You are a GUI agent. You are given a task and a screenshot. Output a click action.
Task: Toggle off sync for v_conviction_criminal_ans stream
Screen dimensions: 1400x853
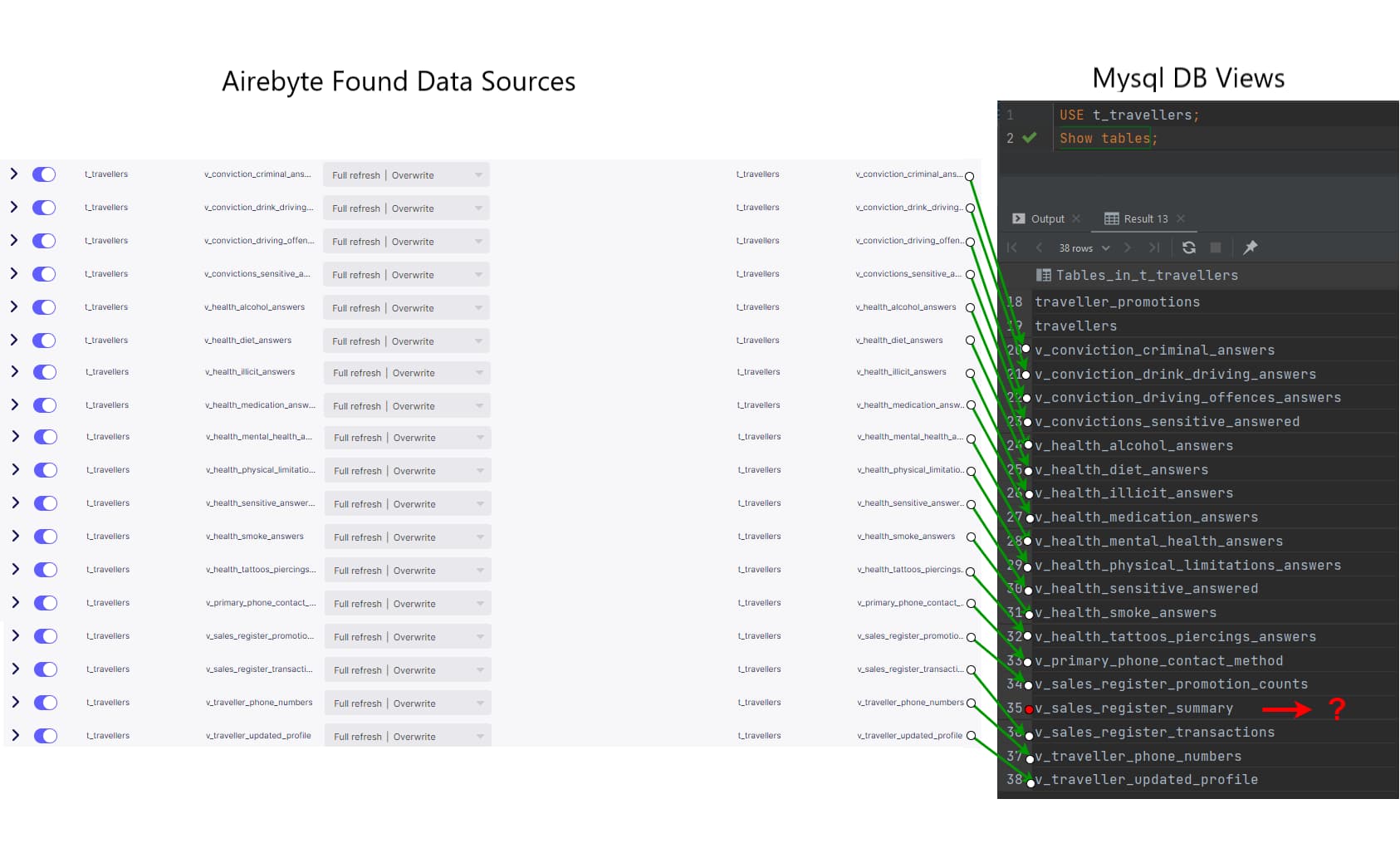tap(44, 174)
